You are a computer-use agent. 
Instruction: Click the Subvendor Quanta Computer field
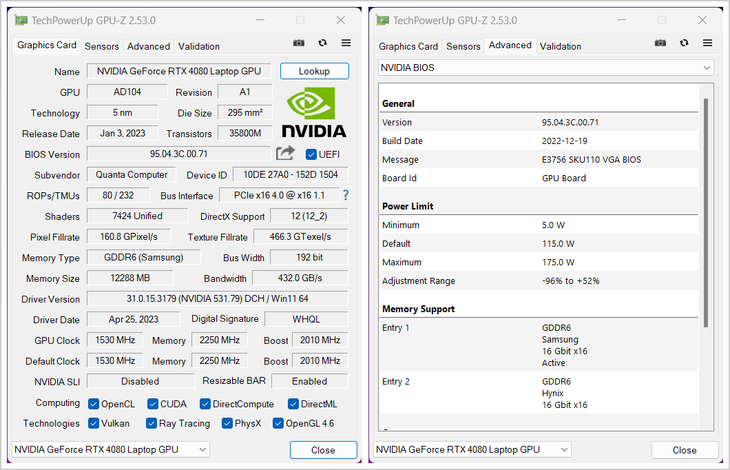pos(131,175)
